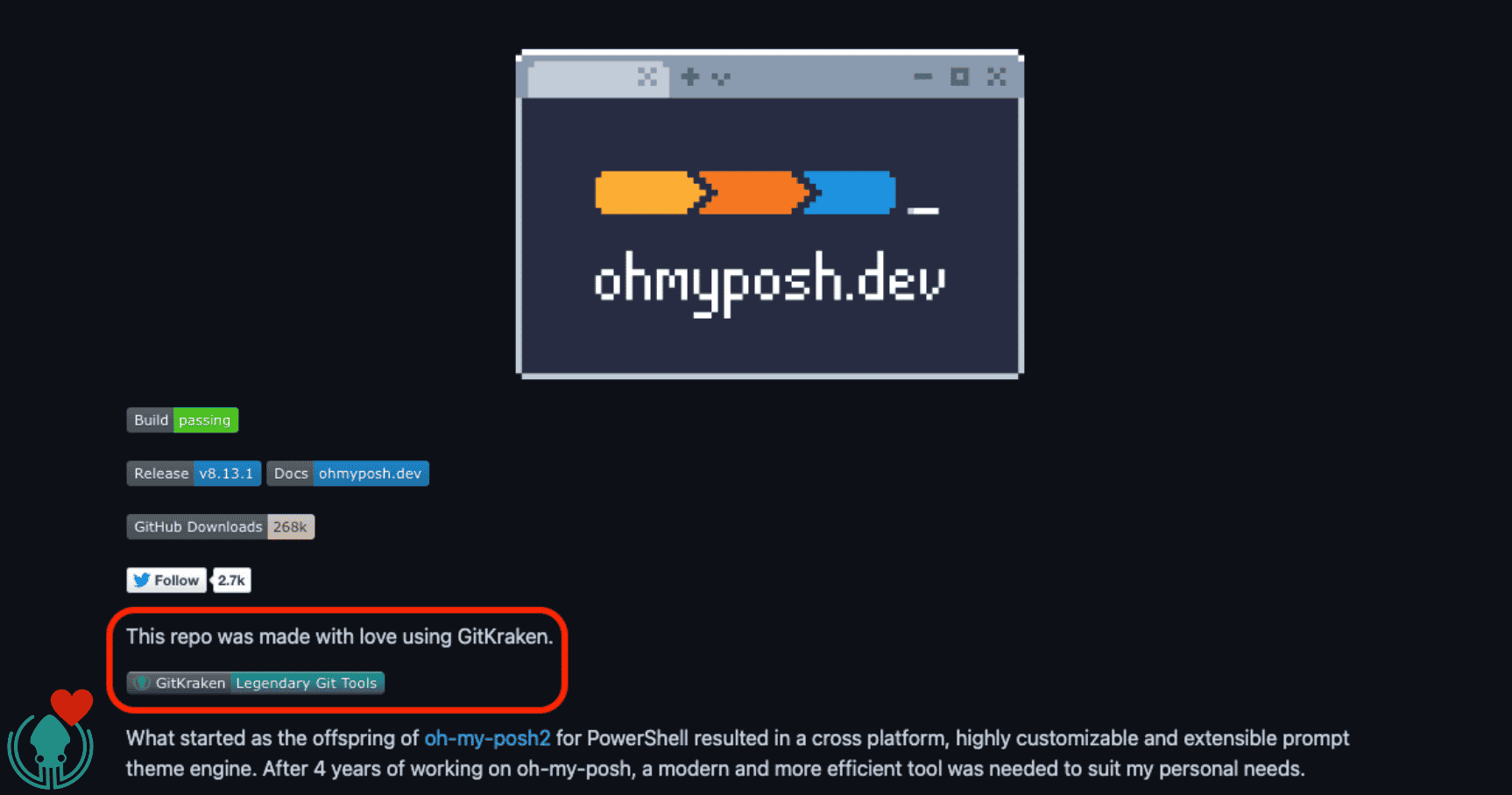Click the pixel-art minimize dash icon

(923, 77)
